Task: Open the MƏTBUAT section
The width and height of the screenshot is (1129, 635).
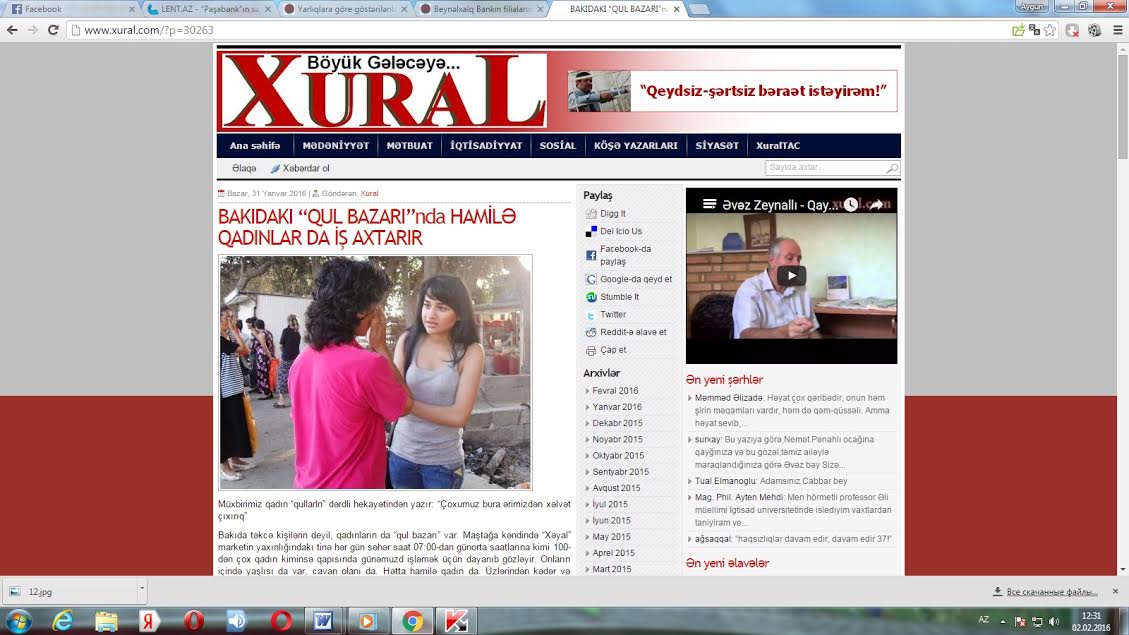Action: pos(410,145)
